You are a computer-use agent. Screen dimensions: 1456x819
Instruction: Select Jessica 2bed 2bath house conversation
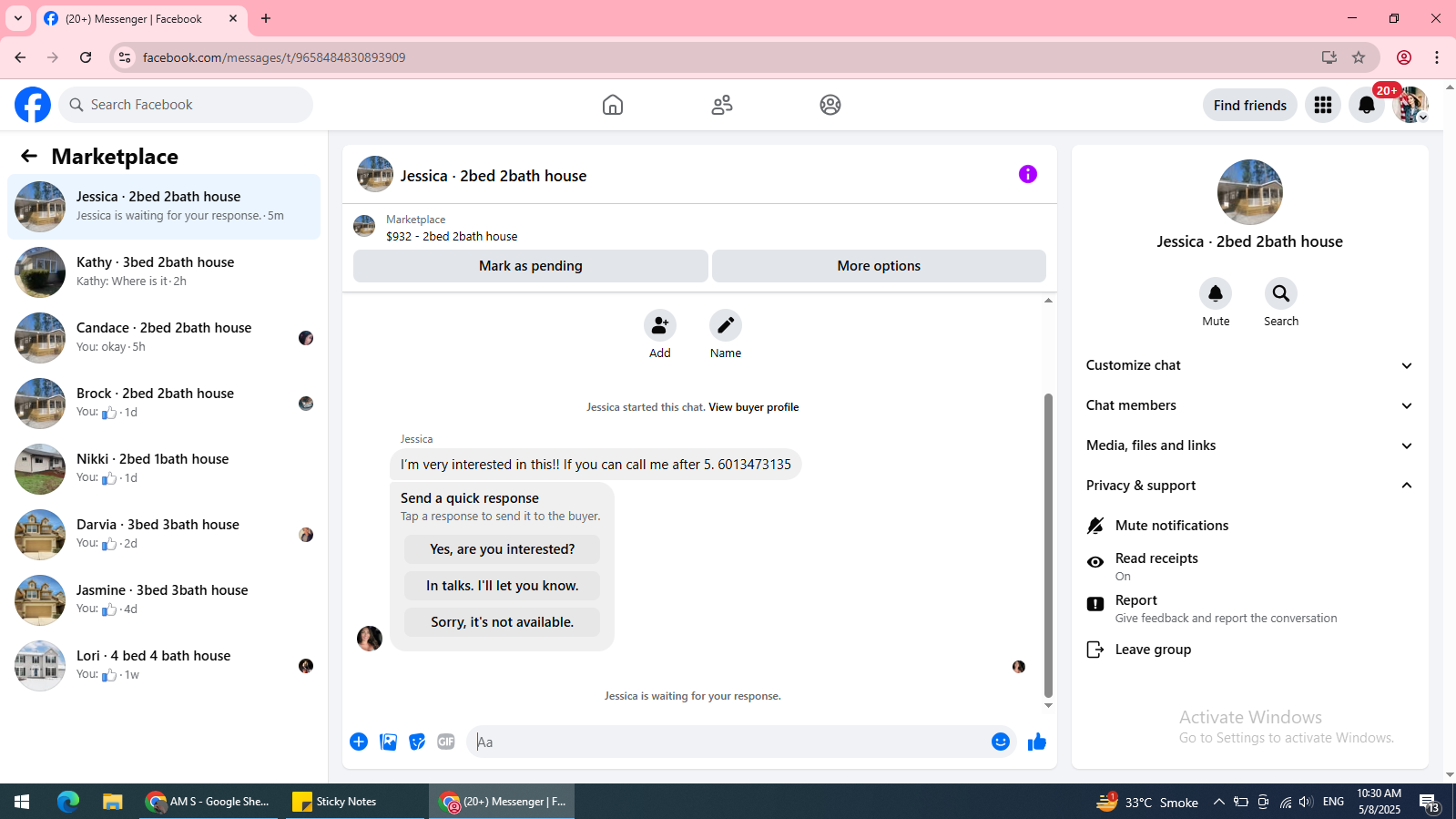(164, 207)
